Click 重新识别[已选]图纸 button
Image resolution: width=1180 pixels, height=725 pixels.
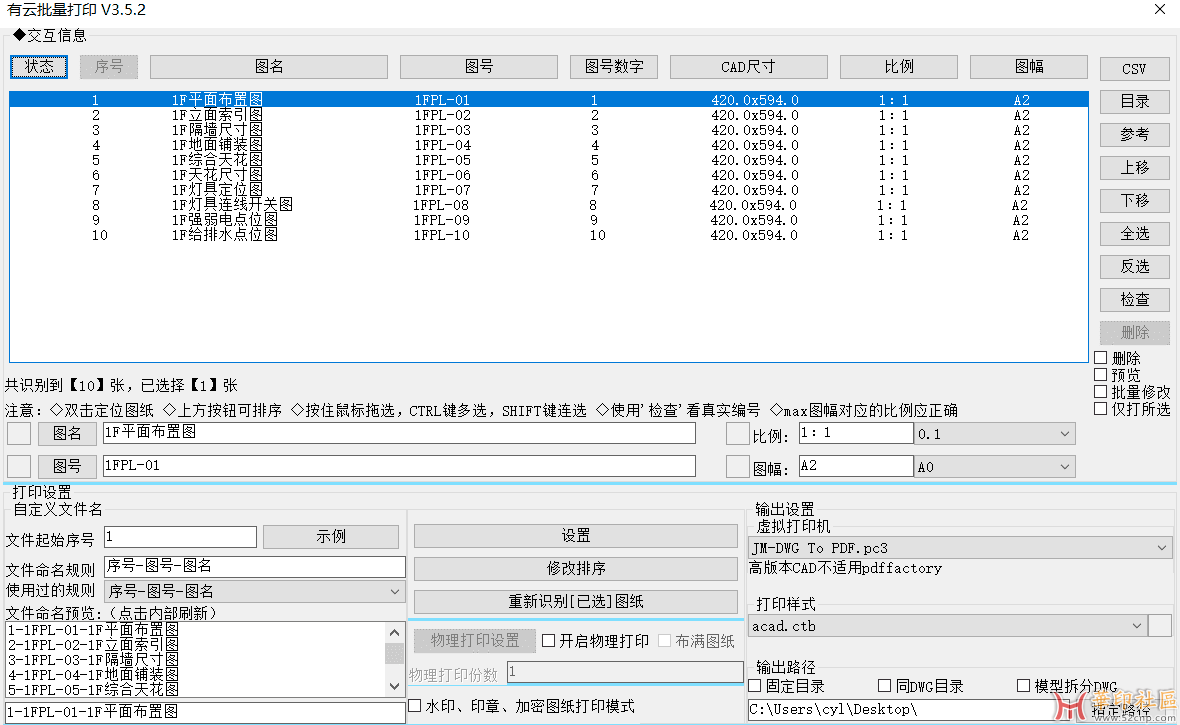tap(576, 602)
